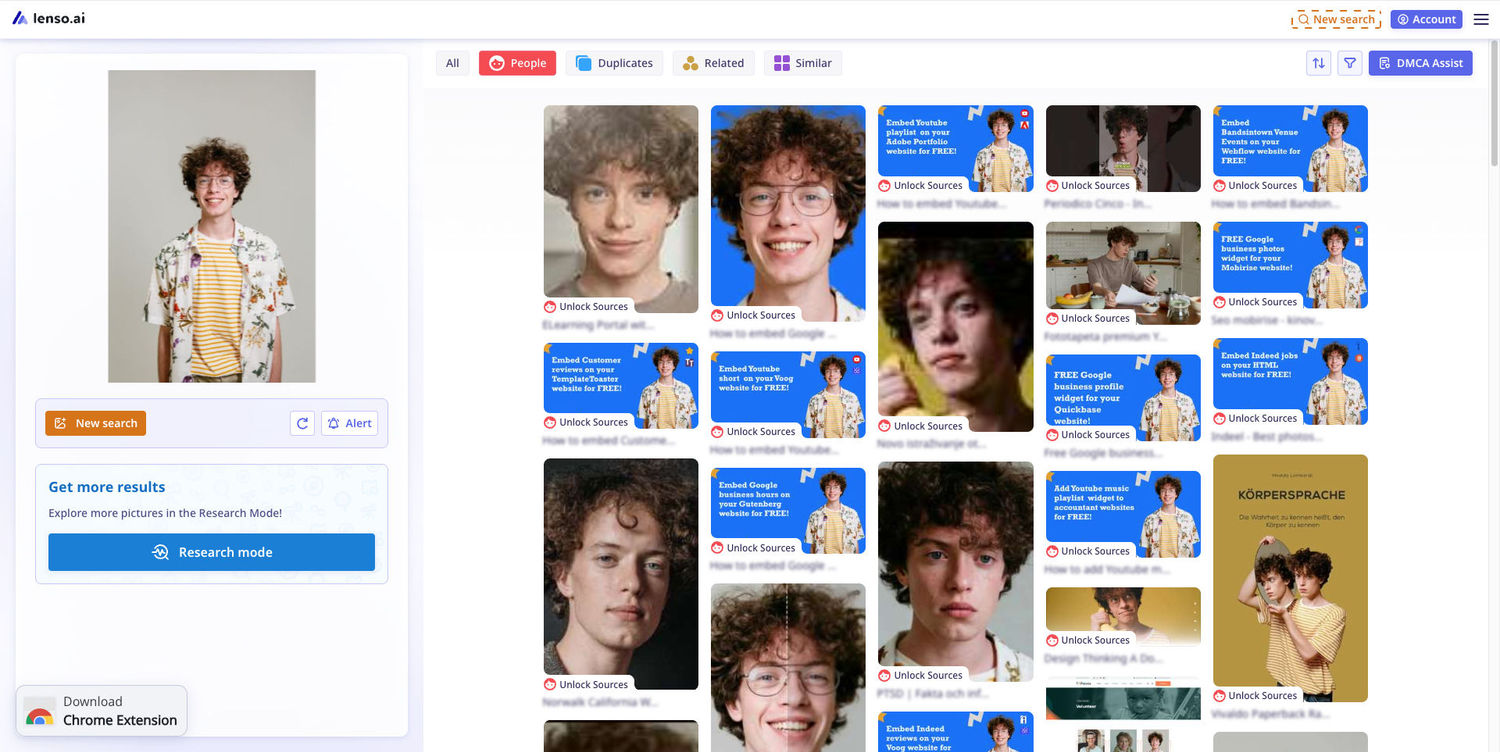Click the 'Explore more pictures in the Research Mode!' text
Image resolution: width=1500 pixels, height=752 pixels.
pyautogui.click(x=165, y=513)
